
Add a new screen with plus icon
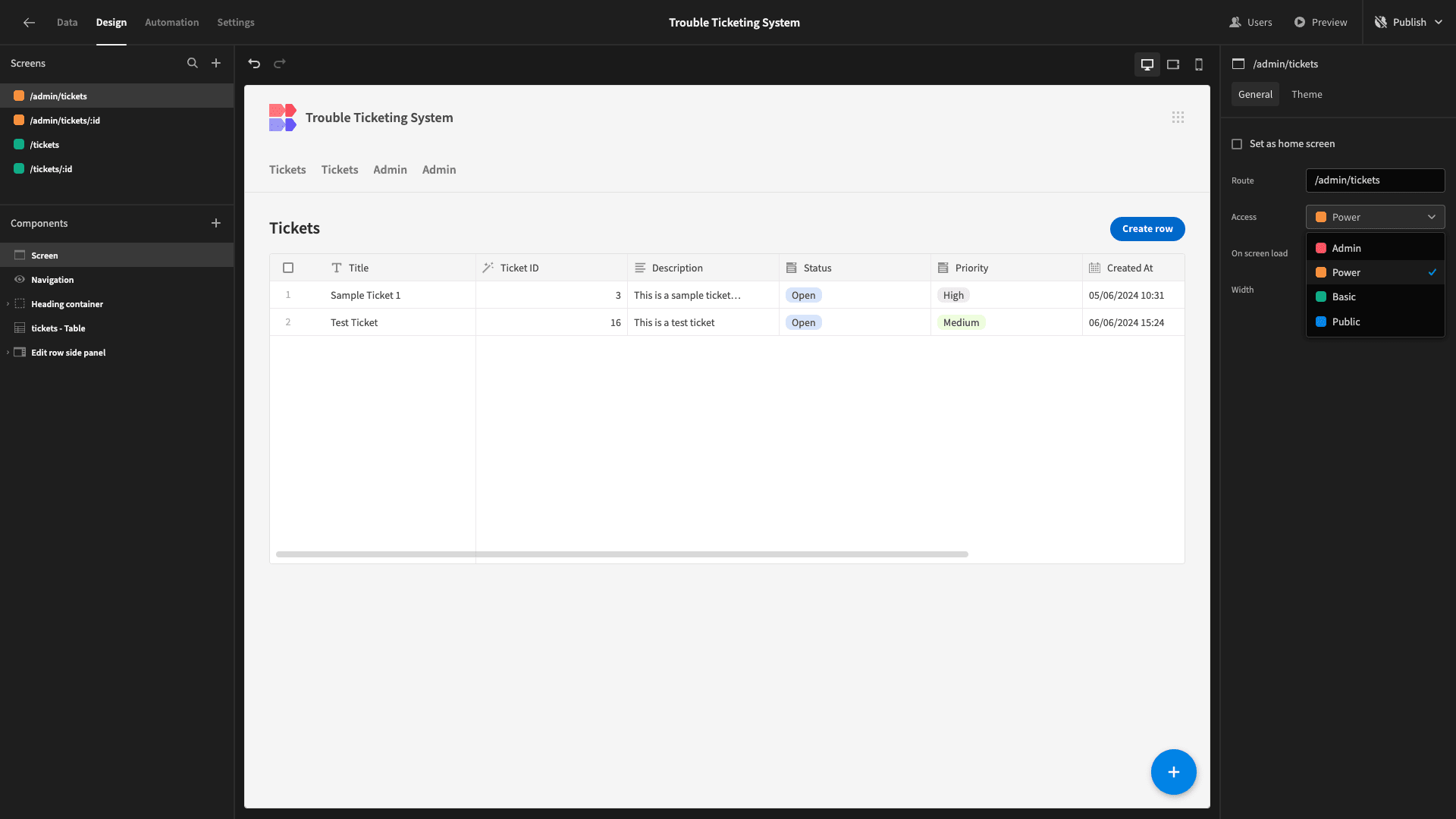[x=216, y=64]
